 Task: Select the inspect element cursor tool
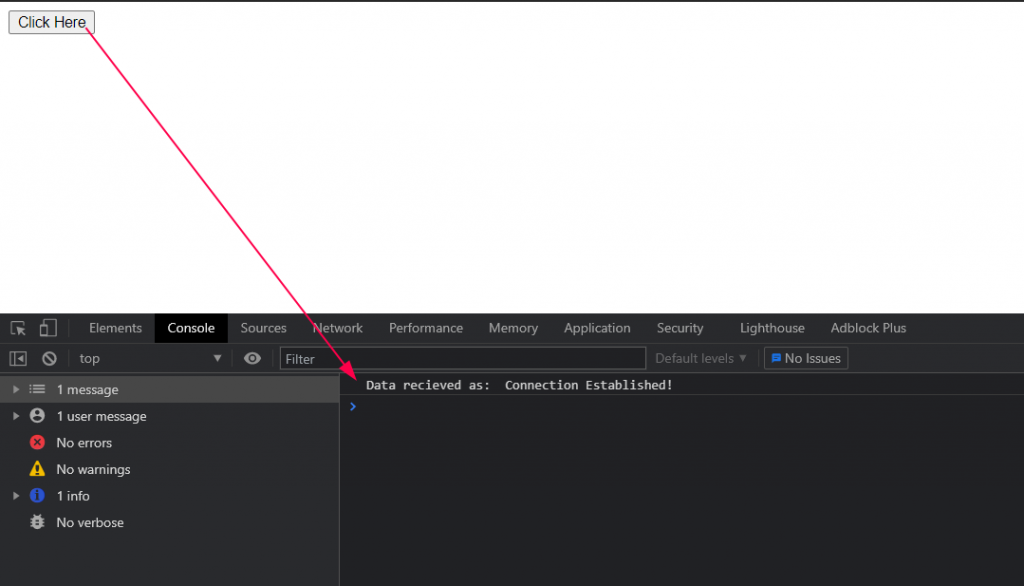[16, 327]
